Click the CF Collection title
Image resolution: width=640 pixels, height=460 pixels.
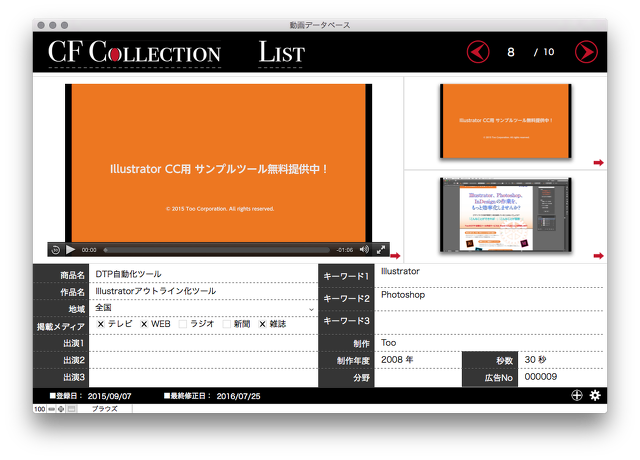click(x=134, y=52)
